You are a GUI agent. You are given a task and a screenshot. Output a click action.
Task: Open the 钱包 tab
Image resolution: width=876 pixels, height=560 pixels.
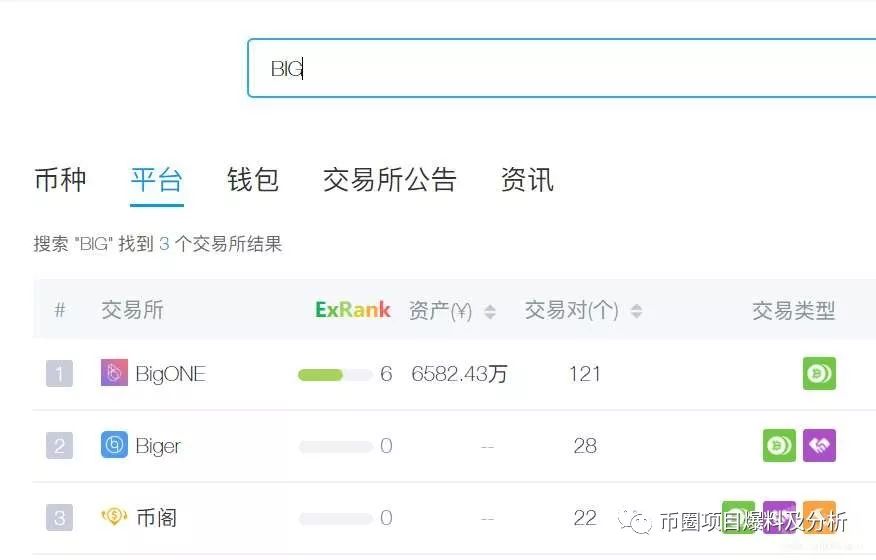click(253, 180)
